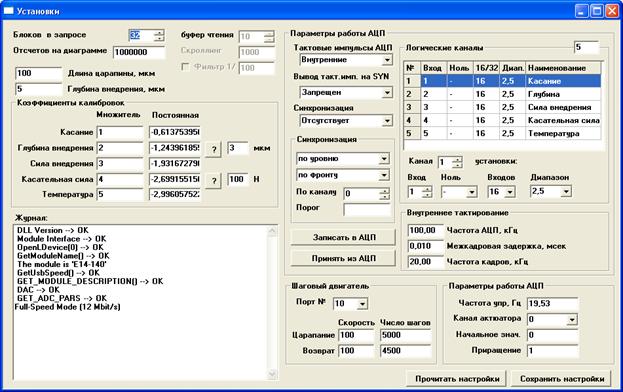Expand the Вывод такт.имп. на SYN dropdown
Image resolution: width=623 pixels, height=392 pixels.
tap(387, 93)
